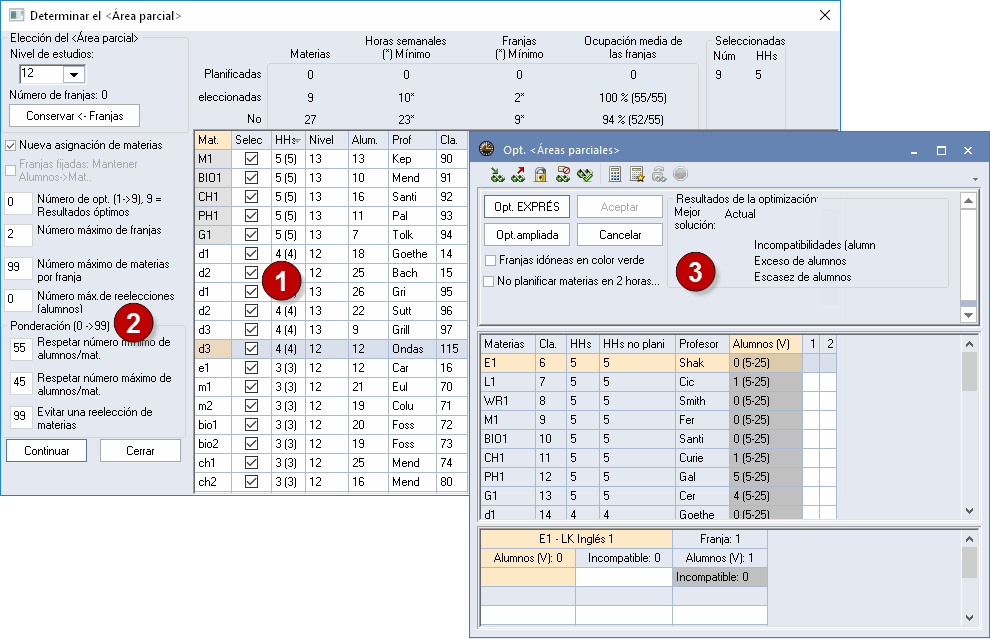The width and height of the screenshot is (990, 639).
Task: Click the Materias column header in Opt. window
Action: pyautogui.click(x=508, y=344)
